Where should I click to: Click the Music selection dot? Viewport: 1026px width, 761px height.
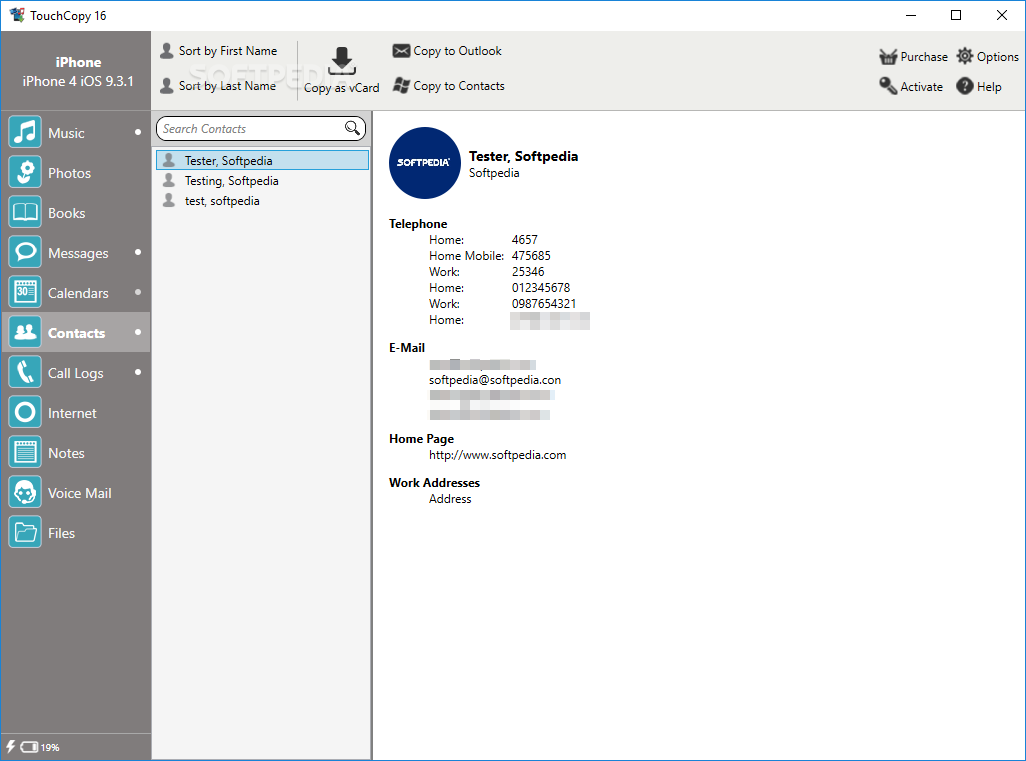(x=137, y=132)
